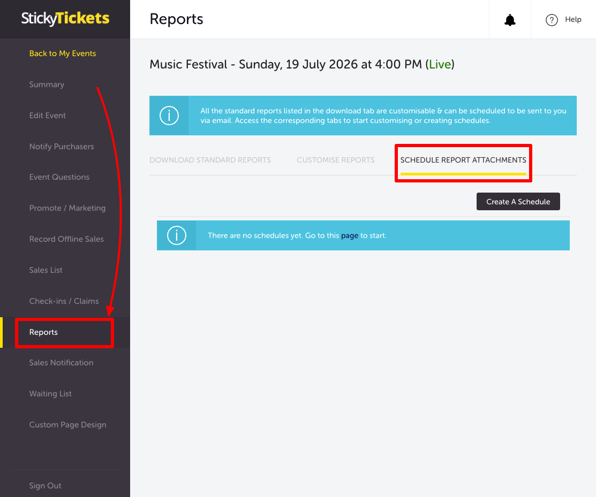This screenshot has height=497, width=596.
Task: Switch to Customise Reports tab
Action: click(336, 160)
